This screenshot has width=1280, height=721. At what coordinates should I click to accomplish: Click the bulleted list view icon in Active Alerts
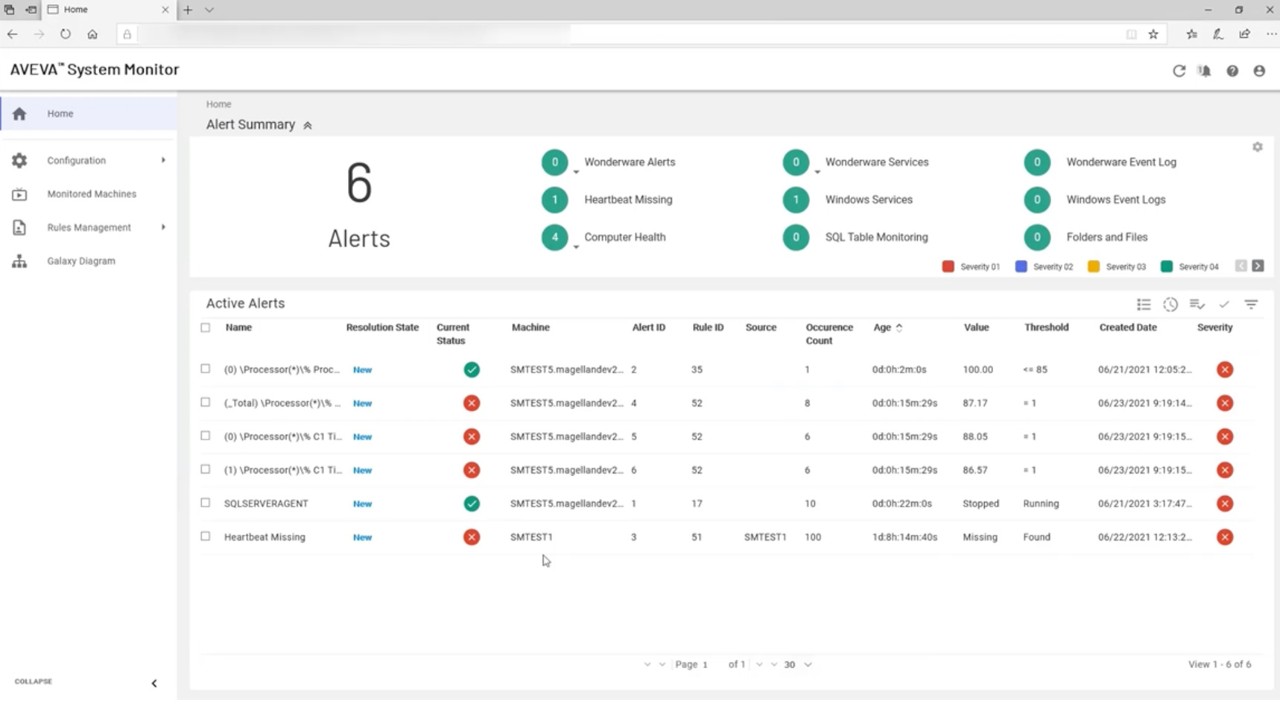[1143, 304]
